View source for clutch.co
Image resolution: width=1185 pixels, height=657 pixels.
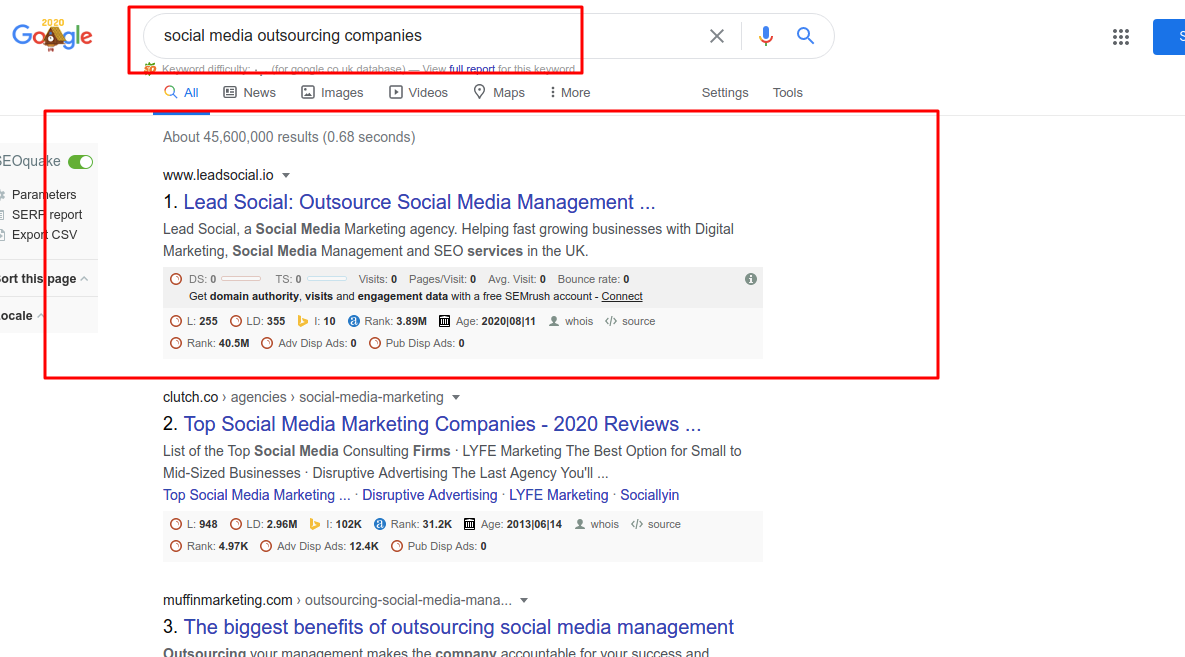(x=656, y=524)
